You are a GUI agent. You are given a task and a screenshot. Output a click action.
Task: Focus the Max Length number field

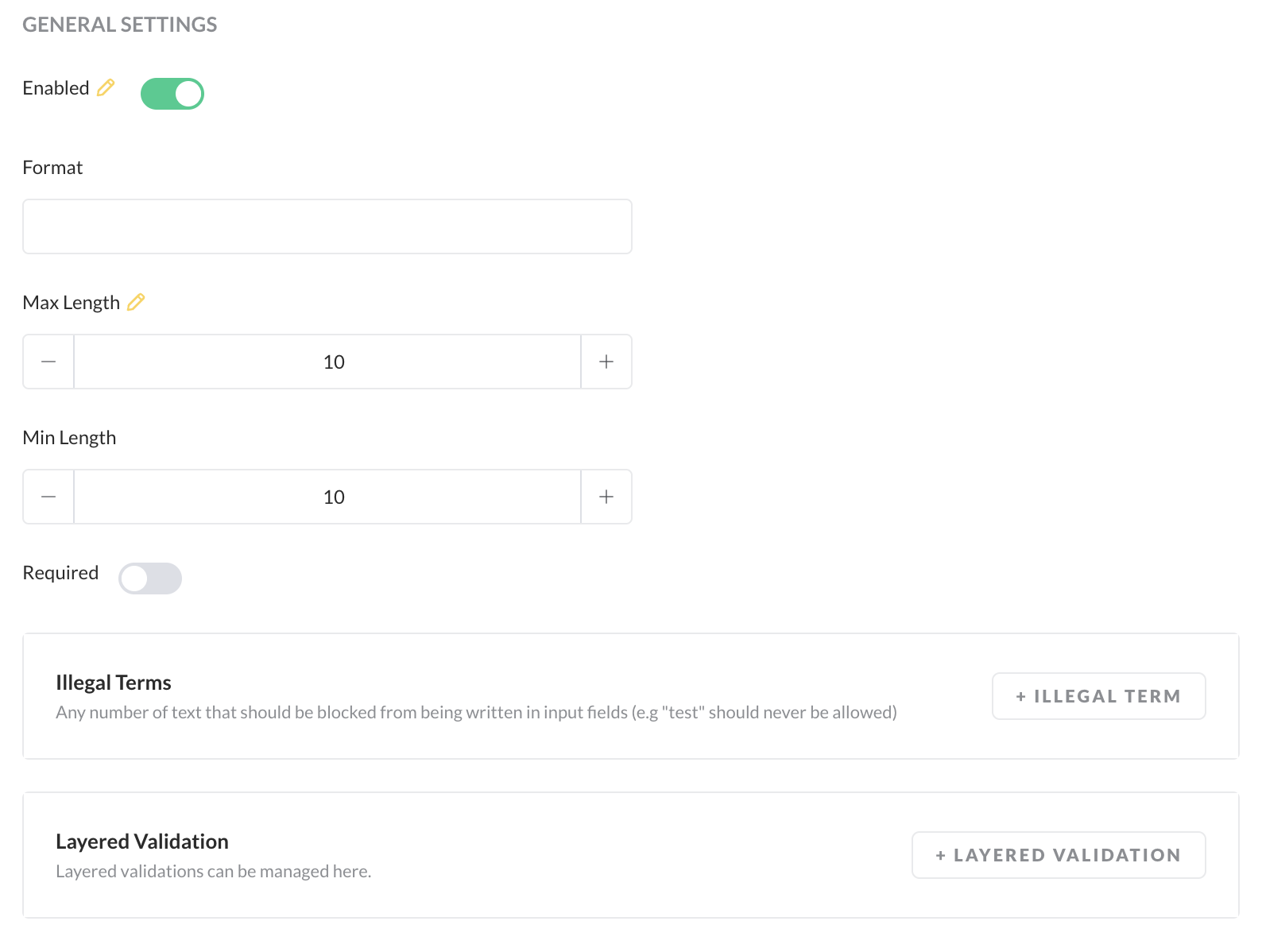pyautogui.click(x=327, y=362)
